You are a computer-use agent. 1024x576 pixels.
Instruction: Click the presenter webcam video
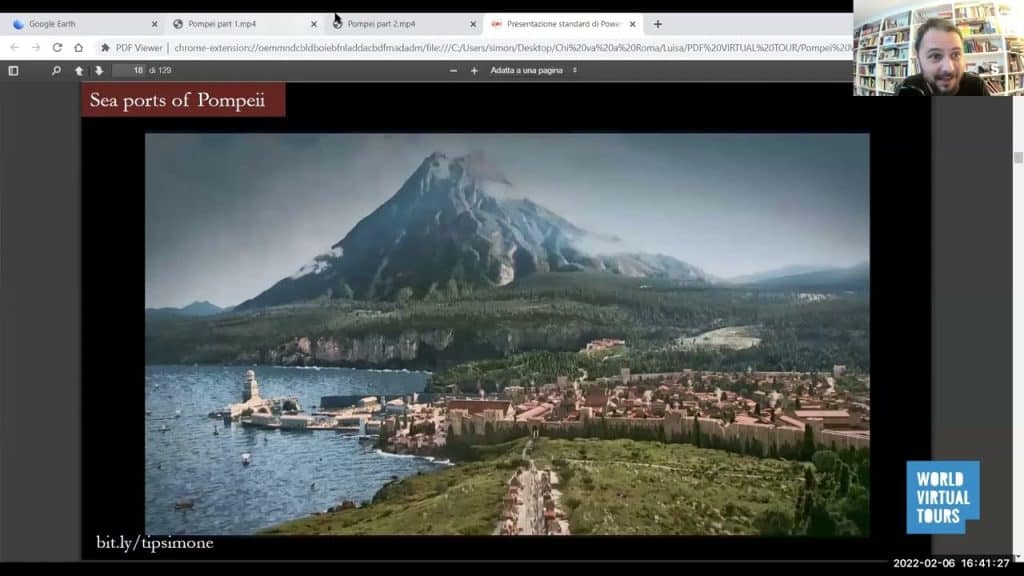(x=938, y=48)
